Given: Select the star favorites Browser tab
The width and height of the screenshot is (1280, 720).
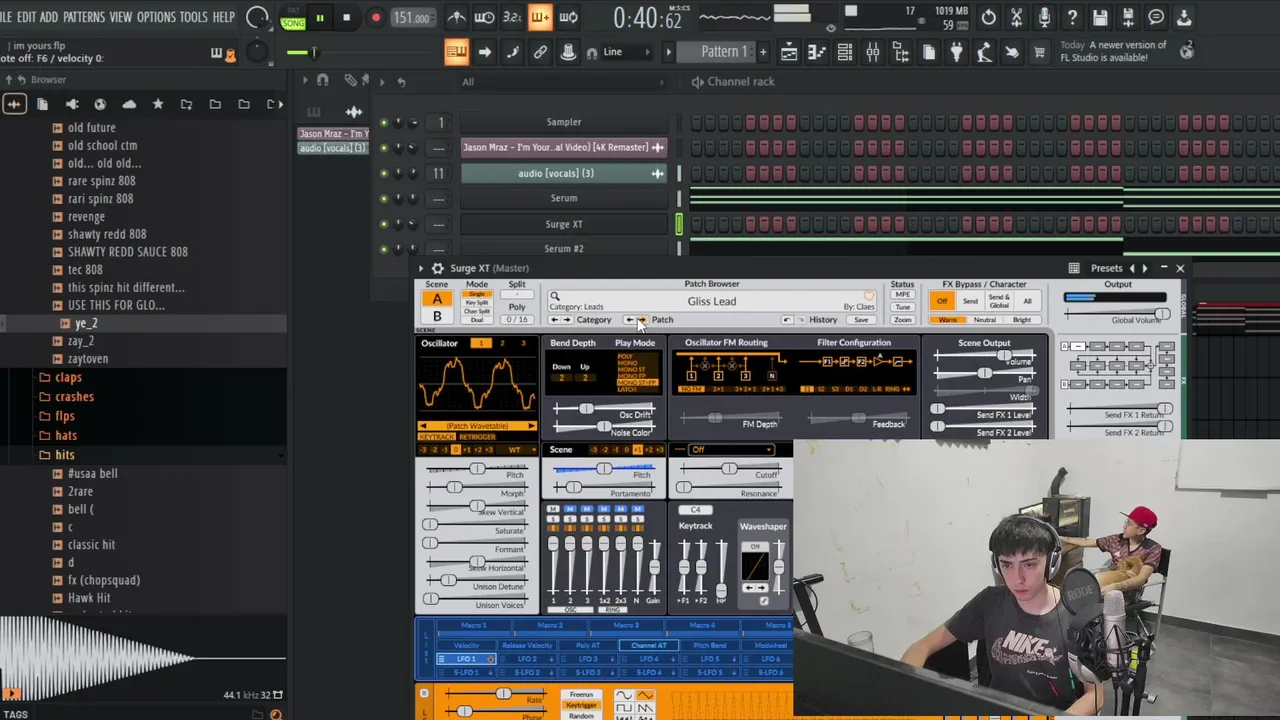Looking at the screenshot, I should coord(157,104).
